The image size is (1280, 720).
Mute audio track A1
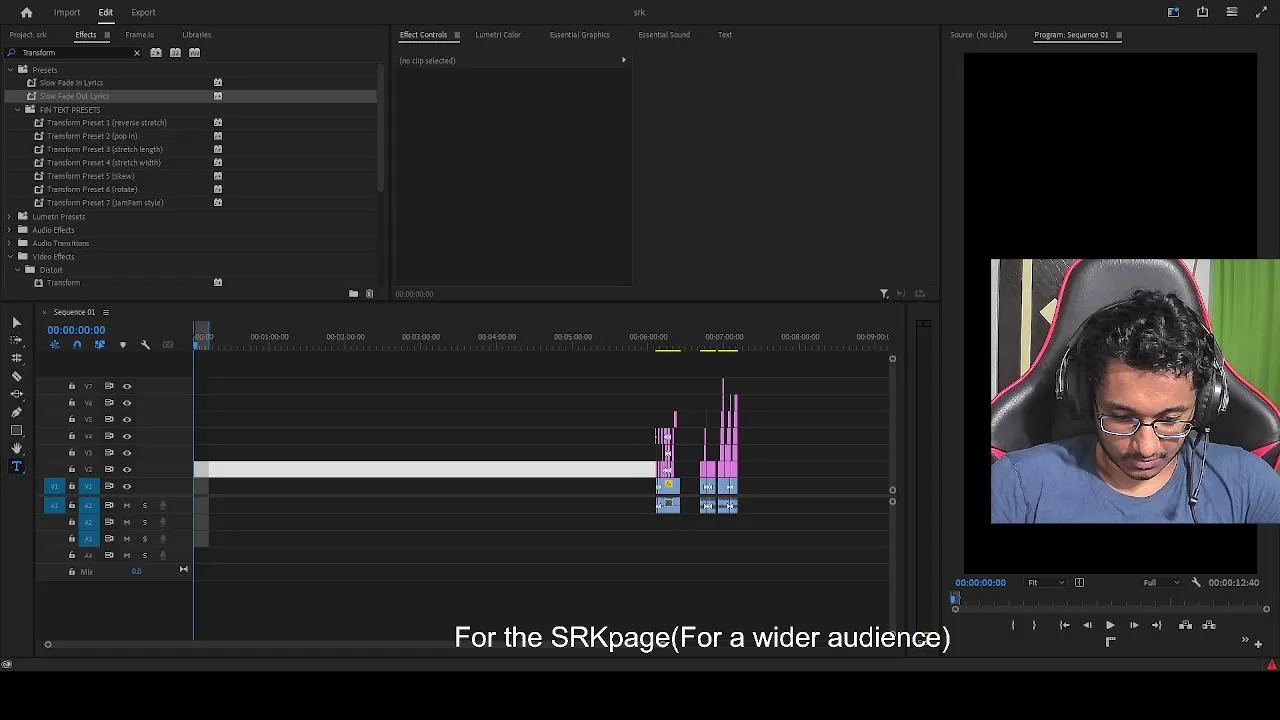pyautogui.click(x=127, y=505)
